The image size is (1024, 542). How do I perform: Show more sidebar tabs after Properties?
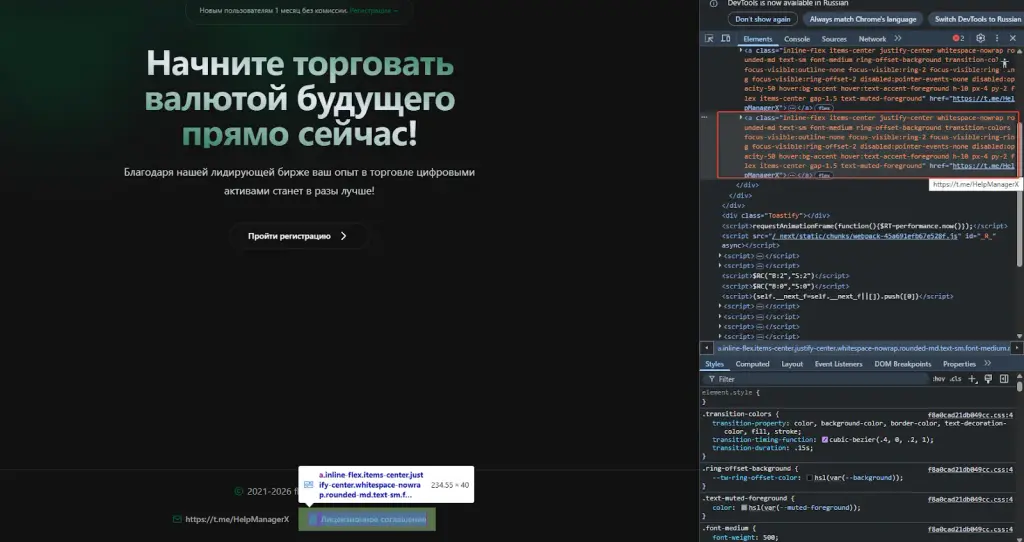coord(987,364)
